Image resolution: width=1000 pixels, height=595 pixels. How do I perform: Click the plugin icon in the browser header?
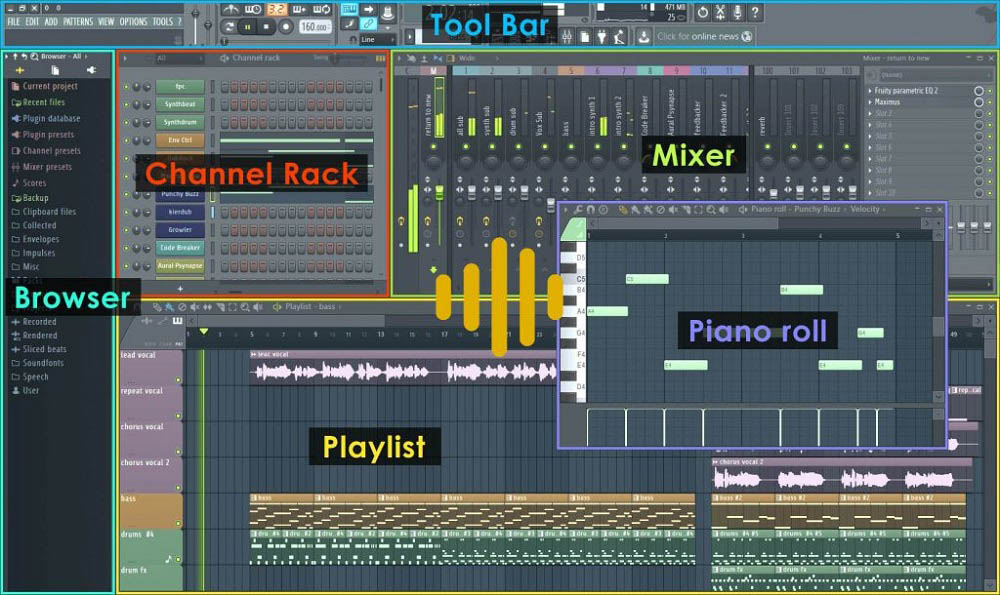tap(91, 70)
